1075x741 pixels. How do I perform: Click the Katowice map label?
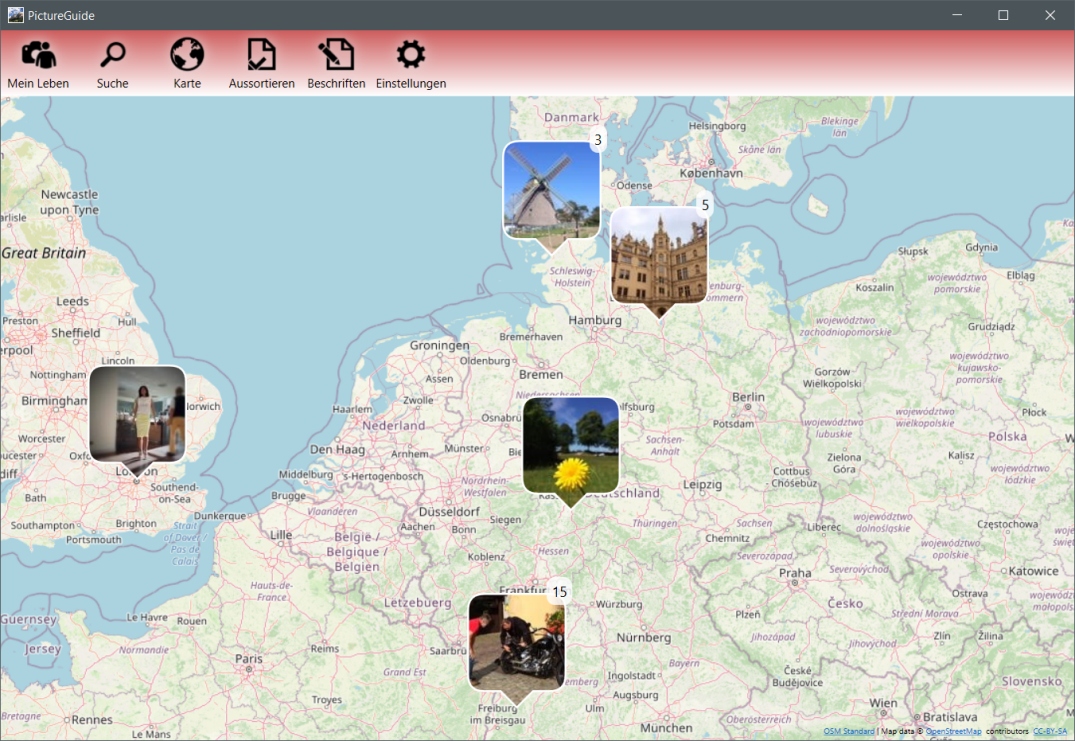pos(1033,571)
